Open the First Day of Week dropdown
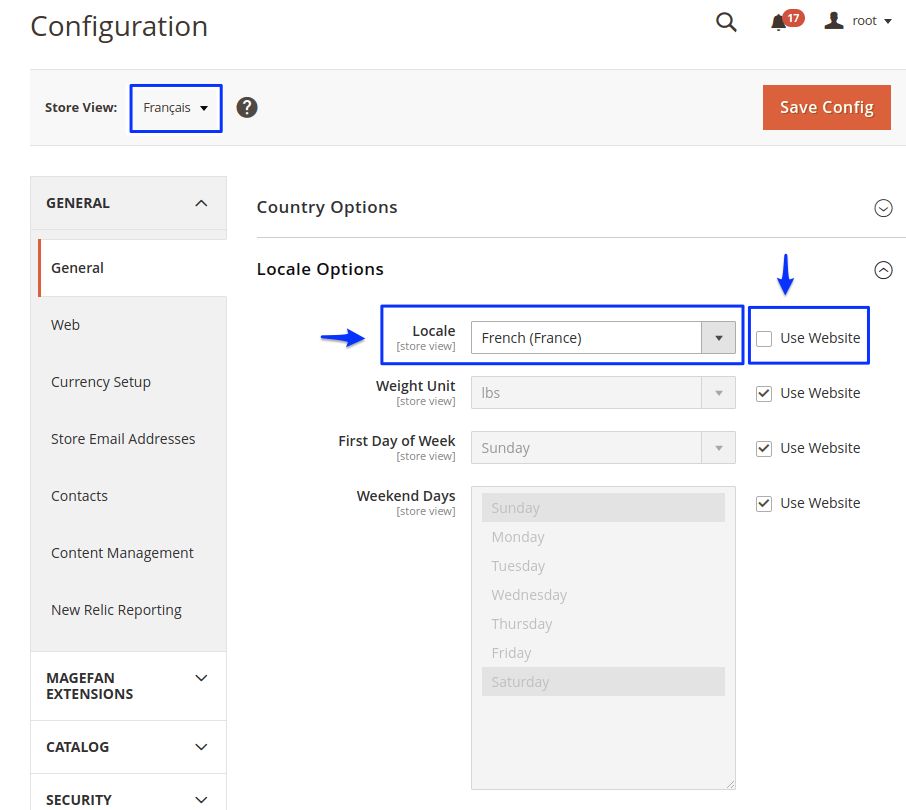Image resolution: width=906 pixels, height=810 pixels. [x=718, y=448]
